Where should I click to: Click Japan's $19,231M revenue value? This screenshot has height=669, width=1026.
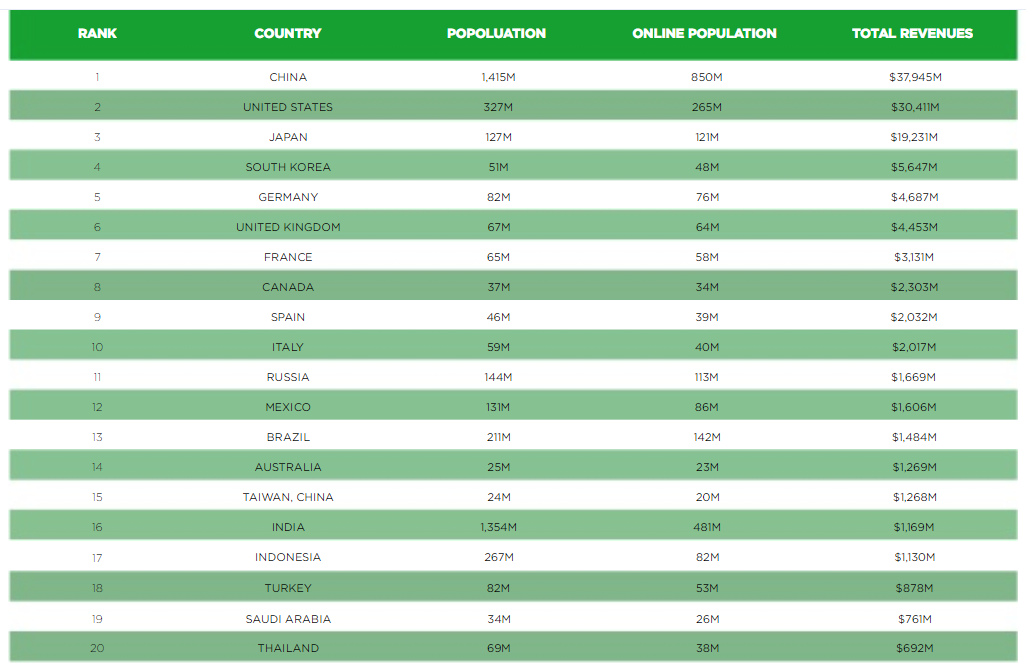tap(914, 137)
